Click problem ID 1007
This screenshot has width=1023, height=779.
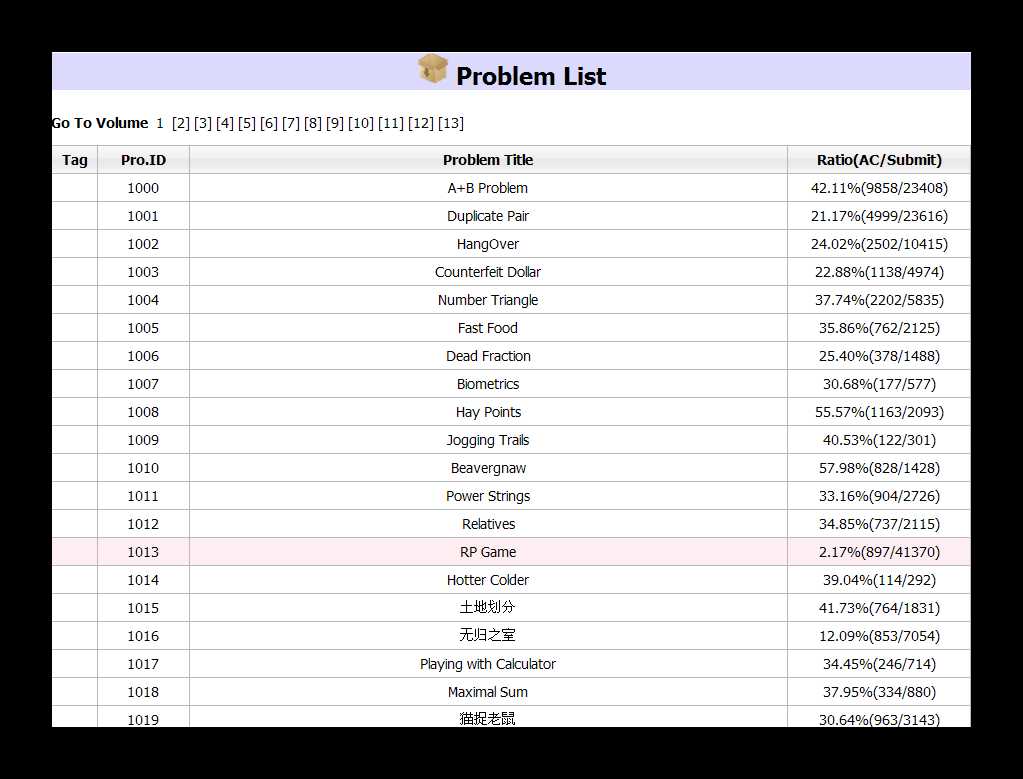pos(143,384)
